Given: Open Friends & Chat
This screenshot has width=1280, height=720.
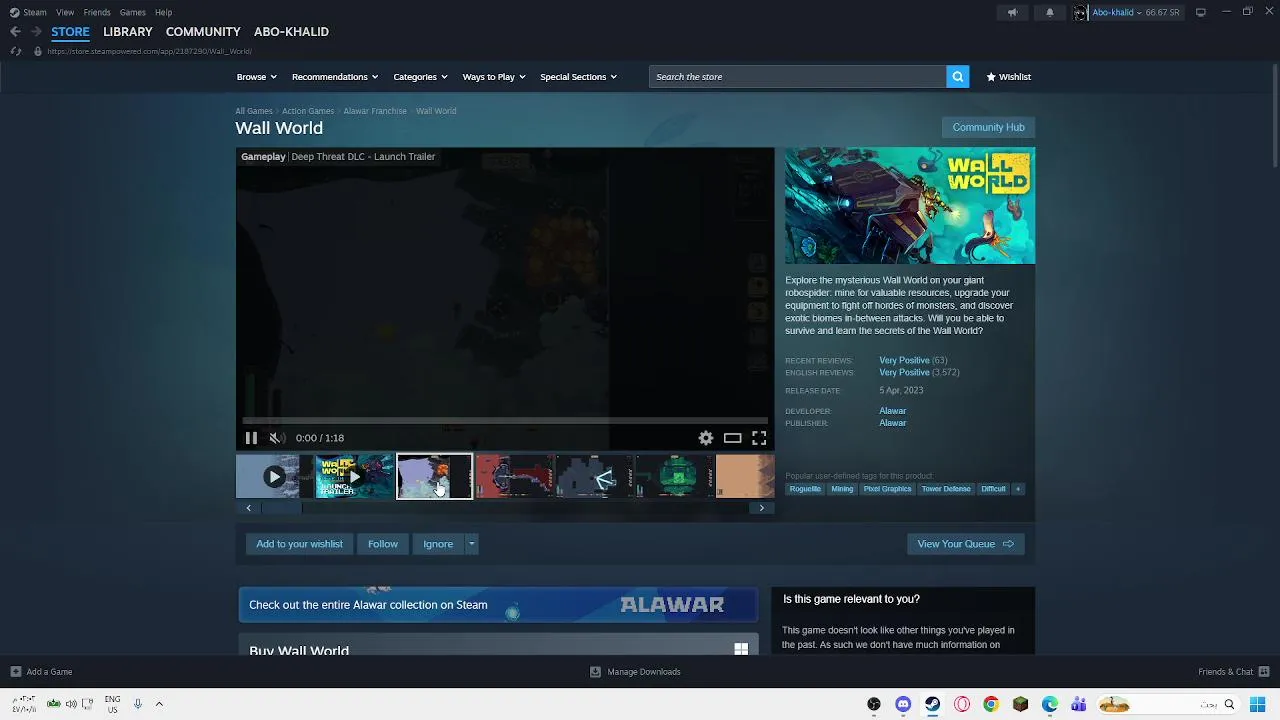Looking at the screenshot, I should pyautogui.click(x=1234, y=672).
